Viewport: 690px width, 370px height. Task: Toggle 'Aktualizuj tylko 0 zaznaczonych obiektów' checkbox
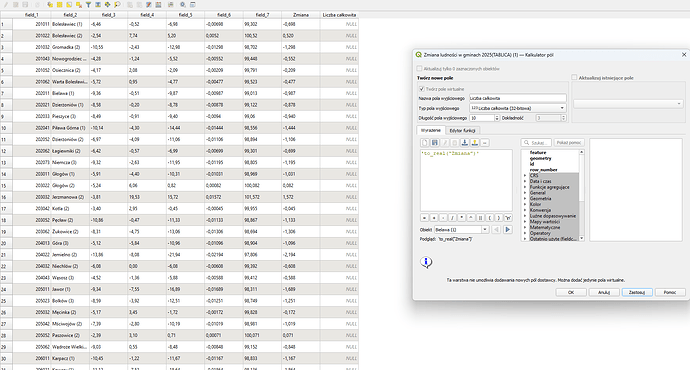click(x=419, y=69)
